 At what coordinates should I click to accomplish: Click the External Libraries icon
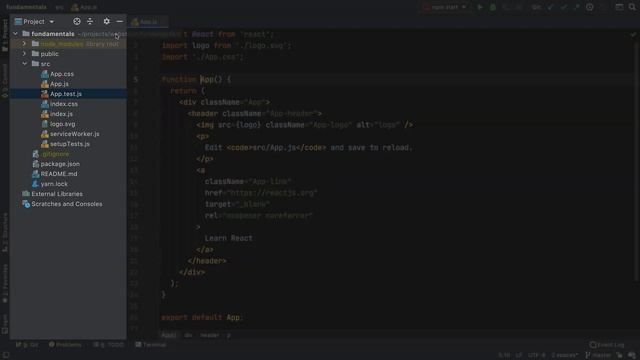26,194
